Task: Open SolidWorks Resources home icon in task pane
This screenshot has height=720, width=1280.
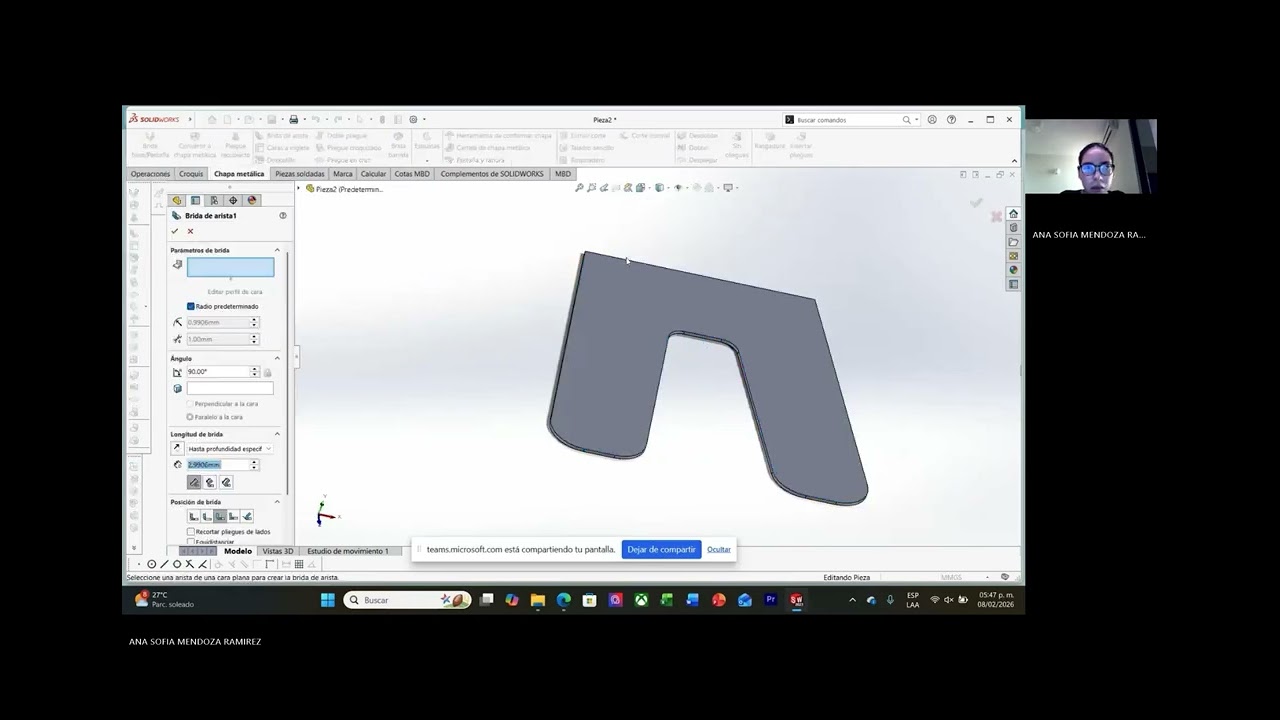Action: click(x=1013, y=214)
